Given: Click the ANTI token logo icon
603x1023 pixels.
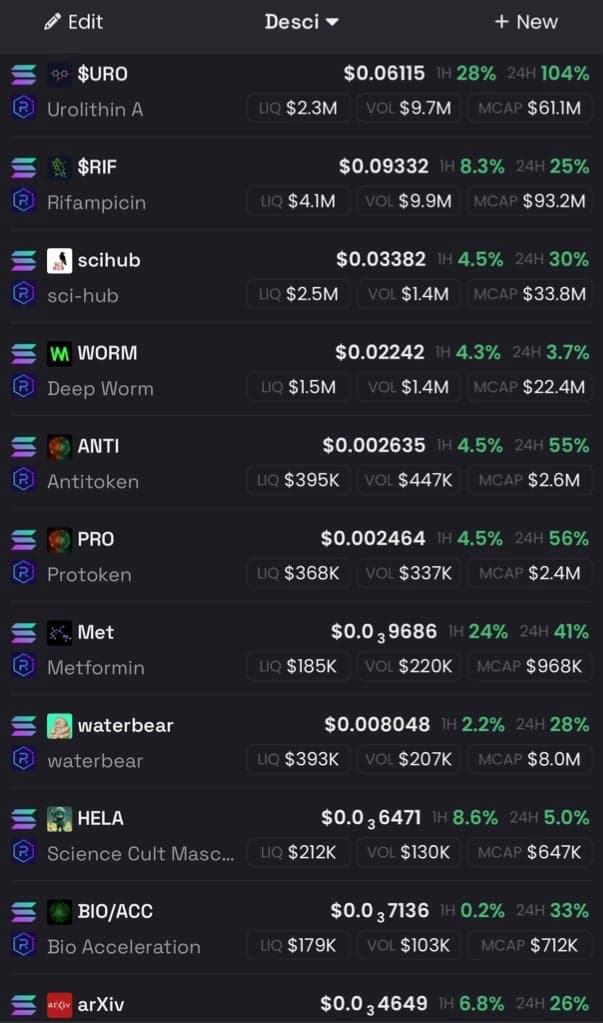Looking at the screenshot, I should pyautogui.click(x=60, y=446).
